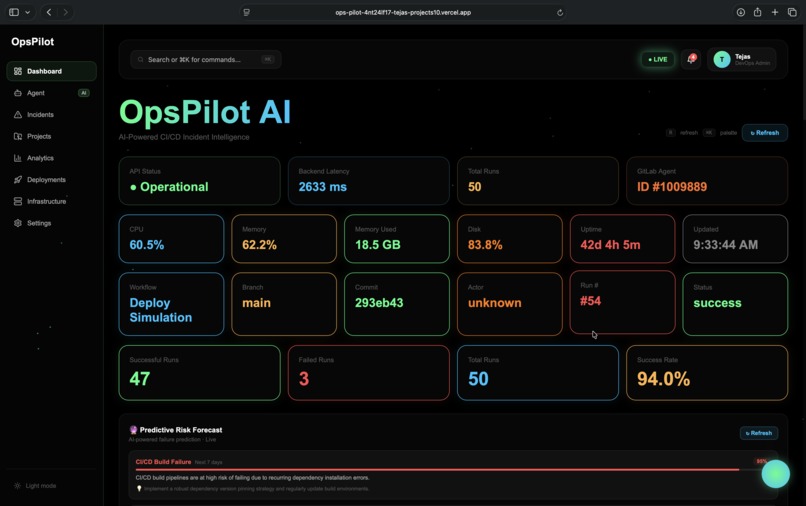Image resolution: width=806 pixels, height=506 pixels.
Task: Click the Workflow Deploy Simulation card
Action: coord(171,304)
